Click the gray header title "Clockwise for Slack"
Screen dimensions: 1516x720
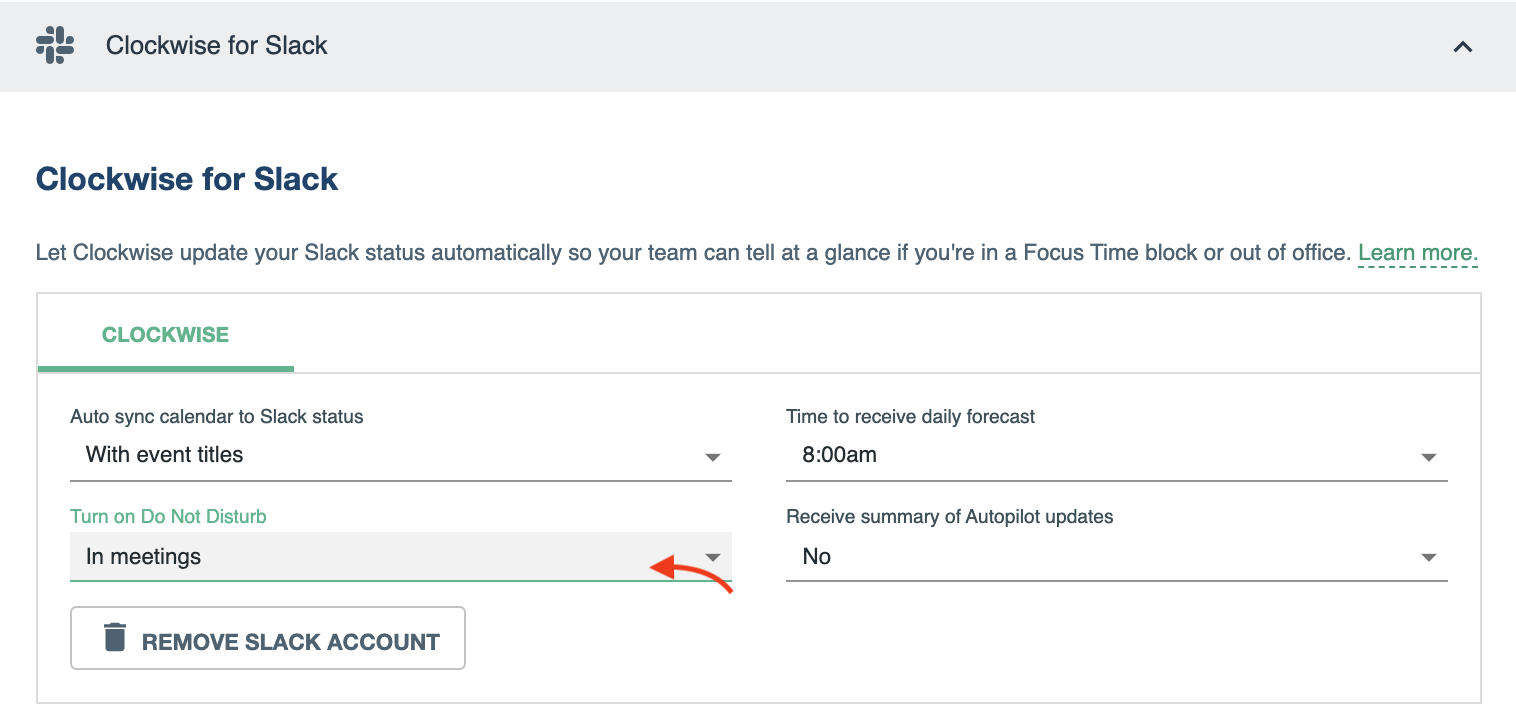[x=217, y=46]
